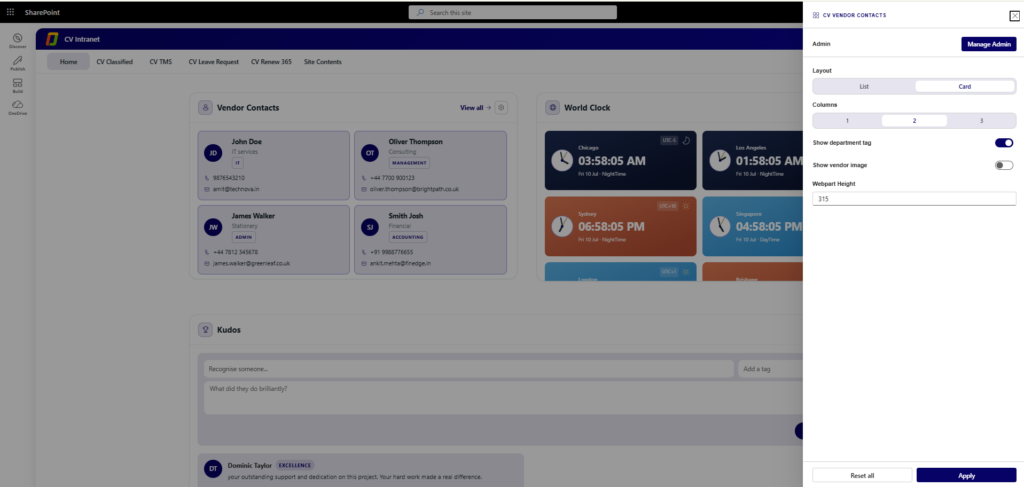Screen dimensions: 1024x487
Task: Select the List layout option
Action: point(864,86)
